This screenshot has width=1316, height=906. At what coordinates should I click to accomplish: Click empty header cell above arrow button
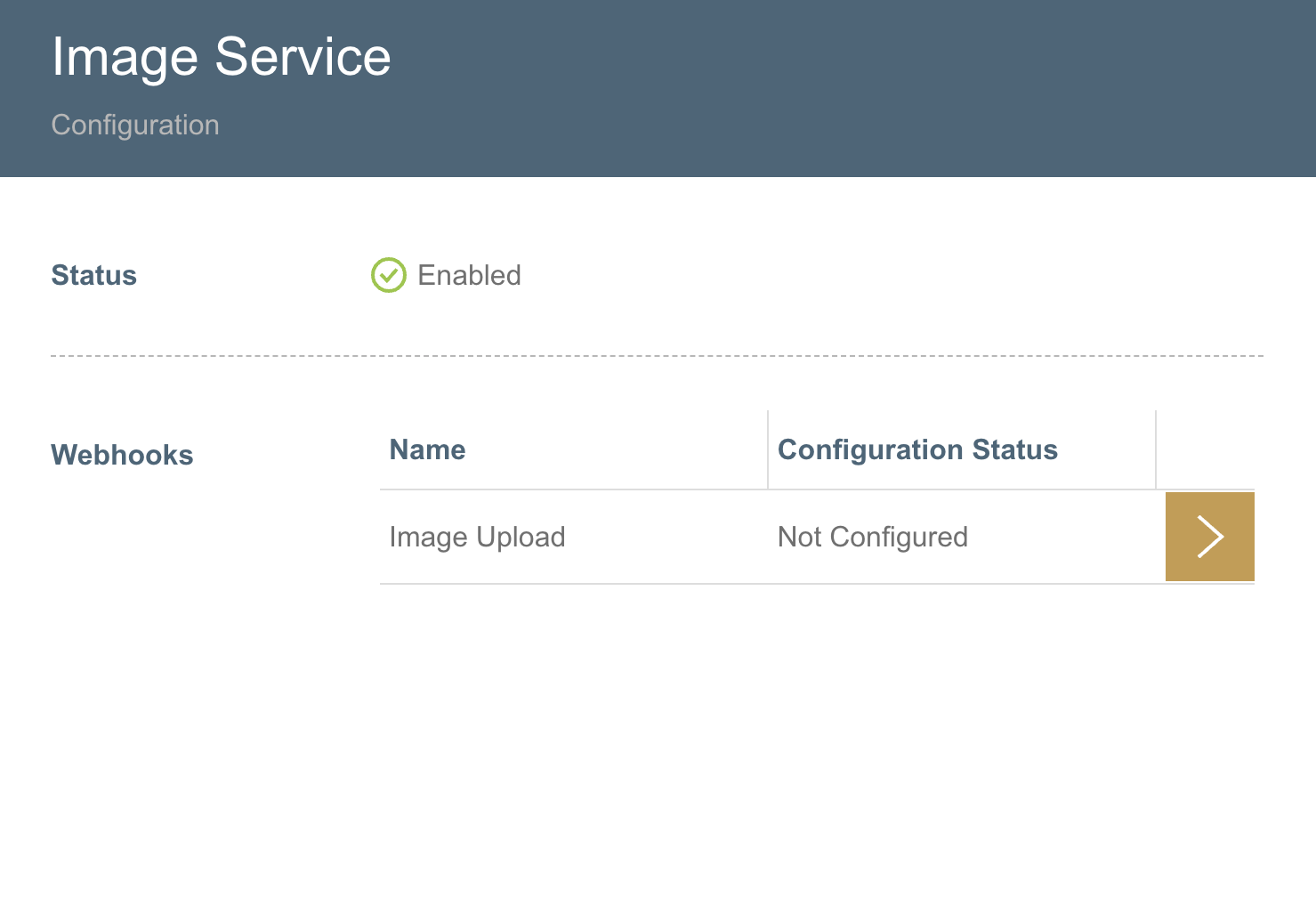1206,449
